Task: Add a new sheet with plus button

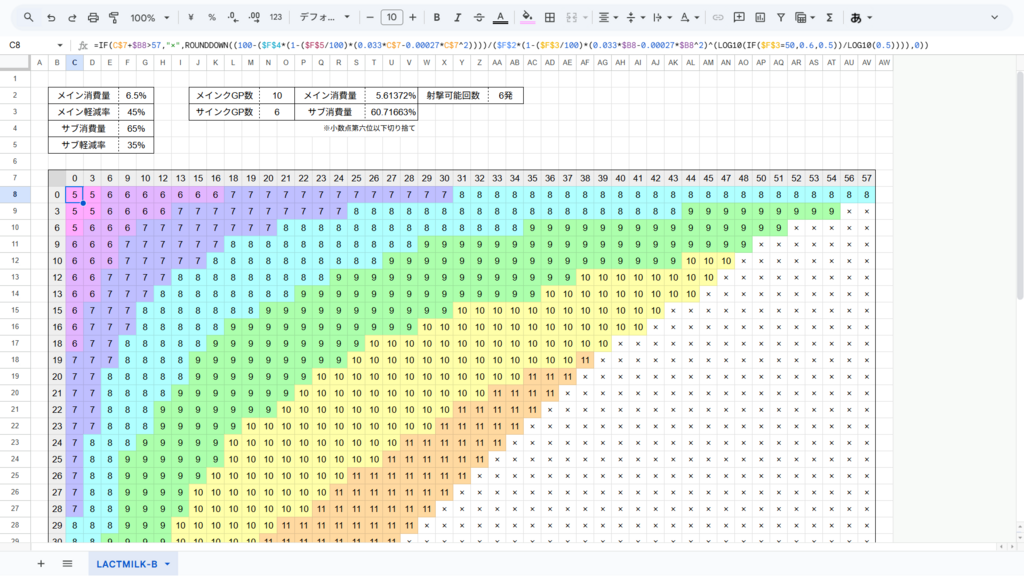Action: pos(41,564)
